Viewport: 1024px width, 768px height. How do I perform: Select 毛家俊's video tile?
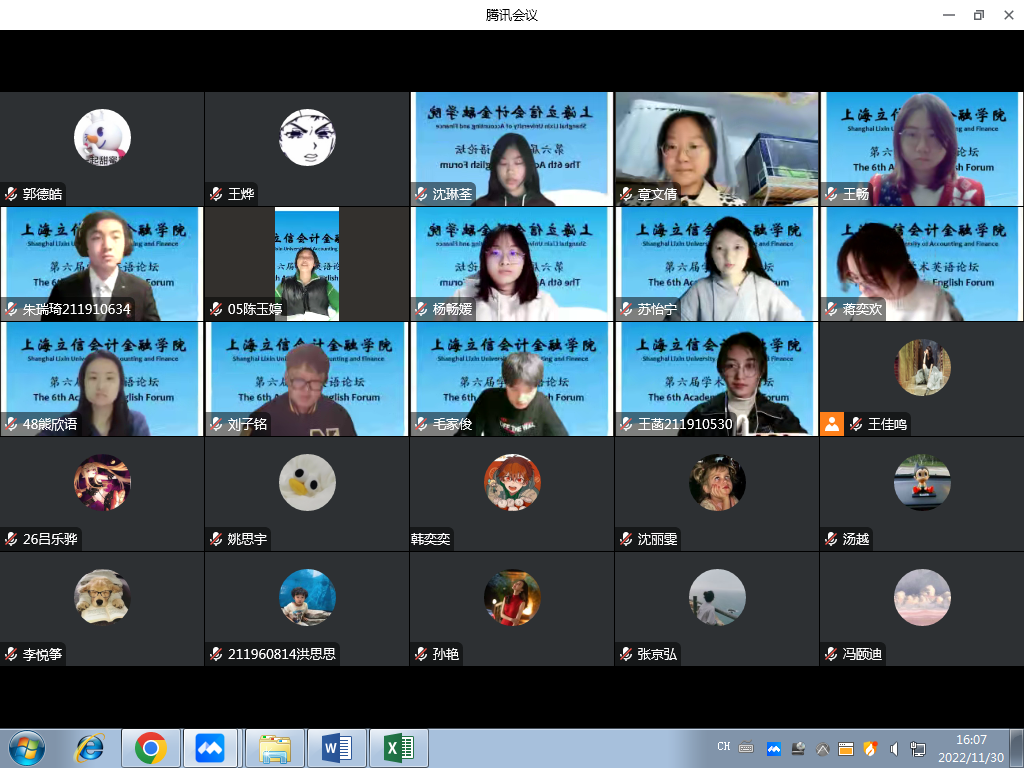point(512,378)
